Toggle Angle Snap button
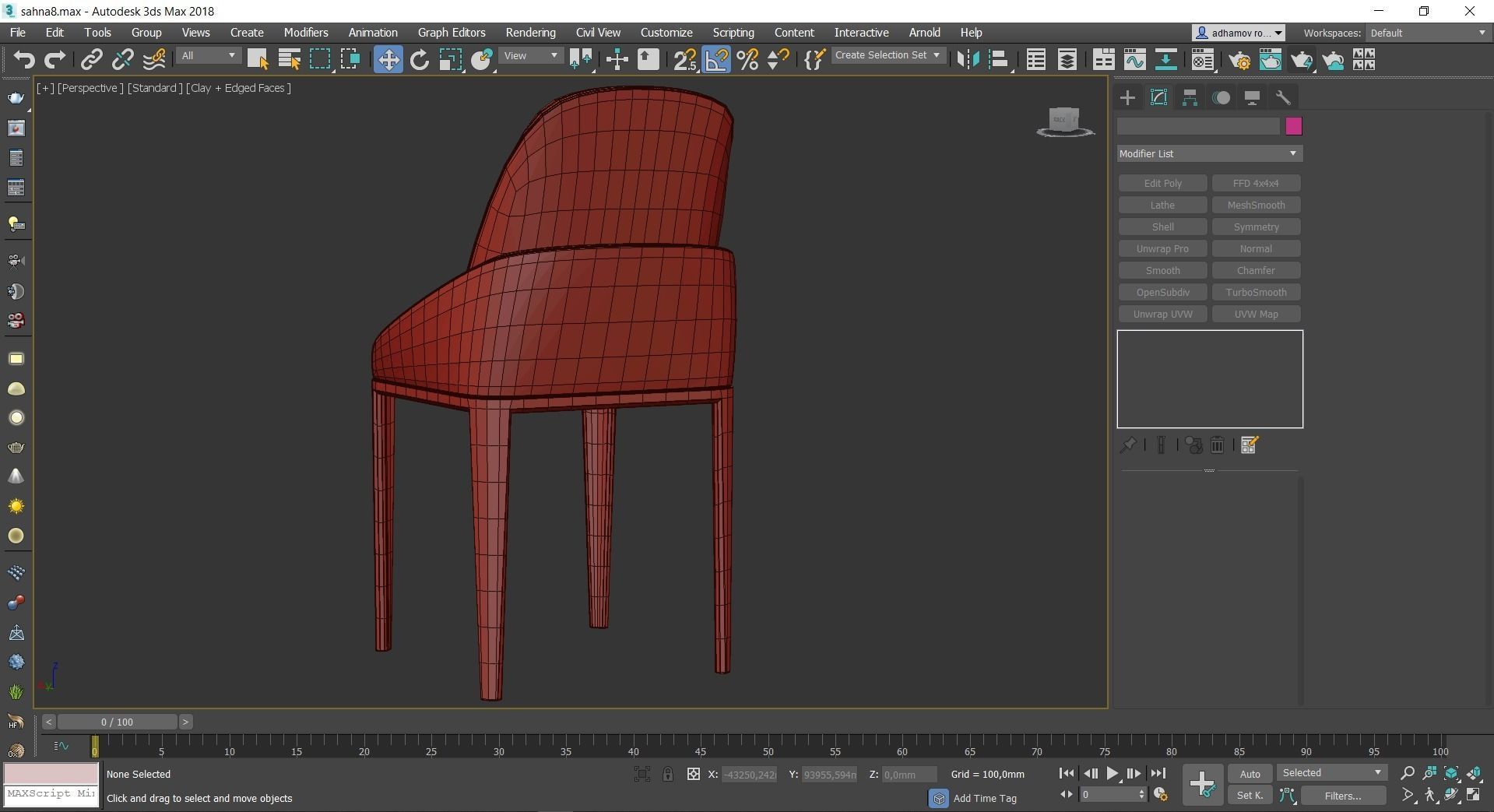Image resolution: width=1494 pixels, height=812 pixels. 716,60
